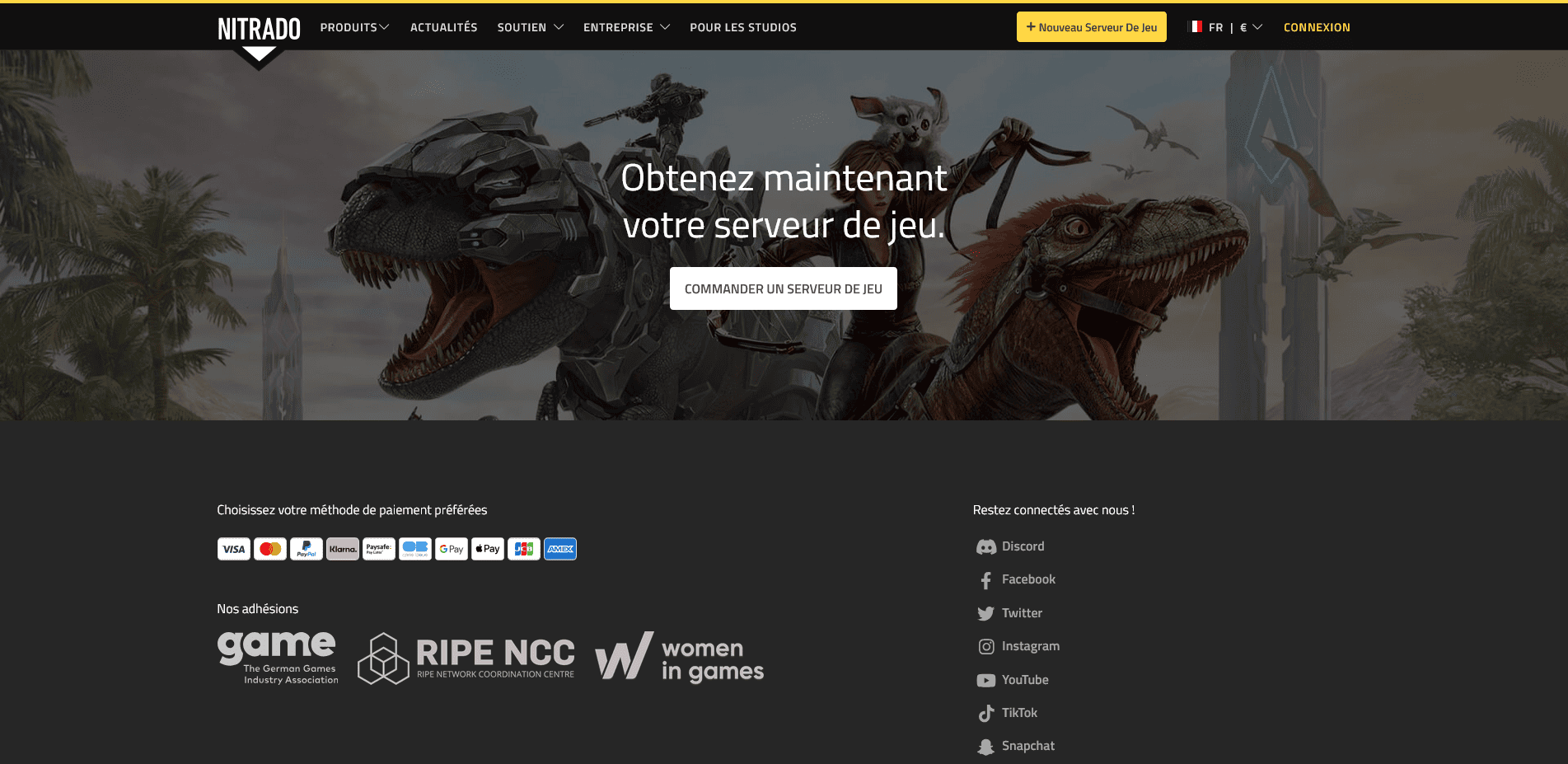The image size is (1568, 764).
Task: Click COMMANDER UN SERVEUR DE JEU button
Action: [784, 288]
